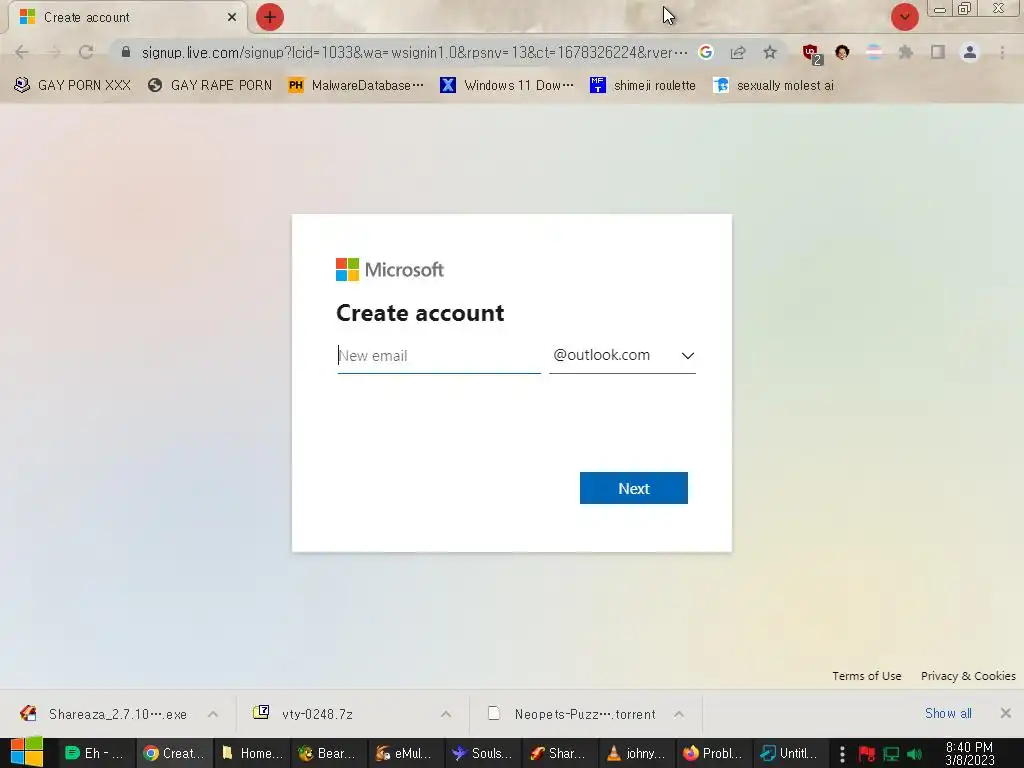The image size is (1024, 768).
Task: Close the Create account tab
Action: (232, 17)
